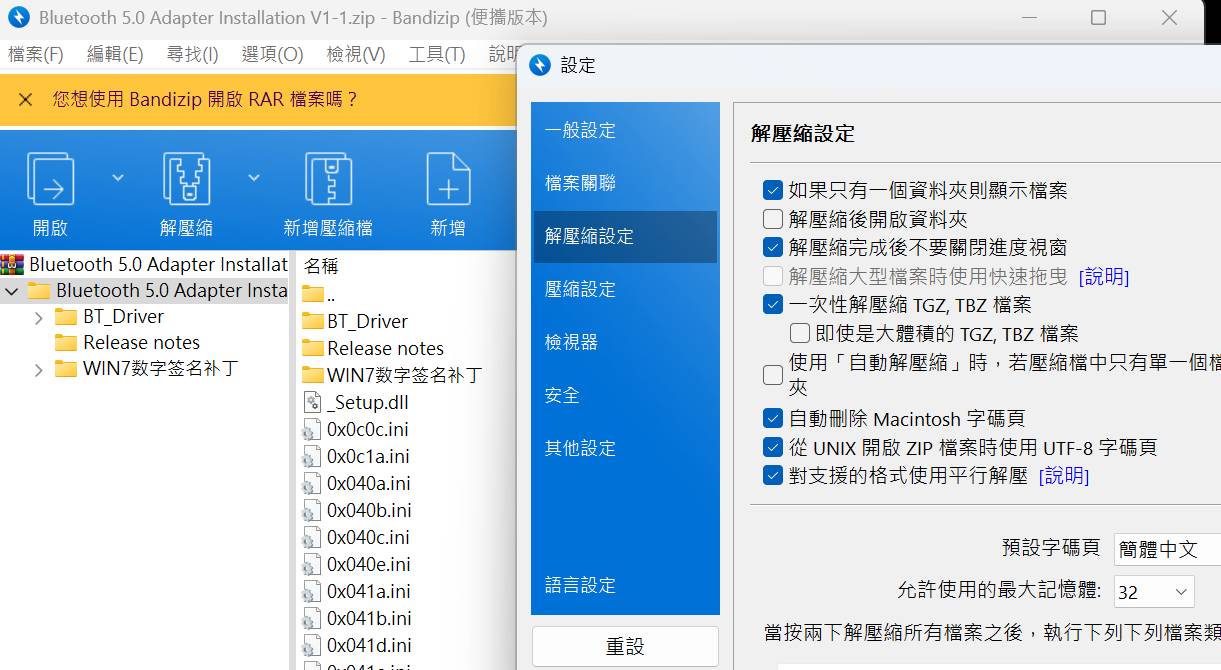Click the 新增壓縮檔 (New archive) toolbar icon

pyautogui.click(x=328, y=179)
